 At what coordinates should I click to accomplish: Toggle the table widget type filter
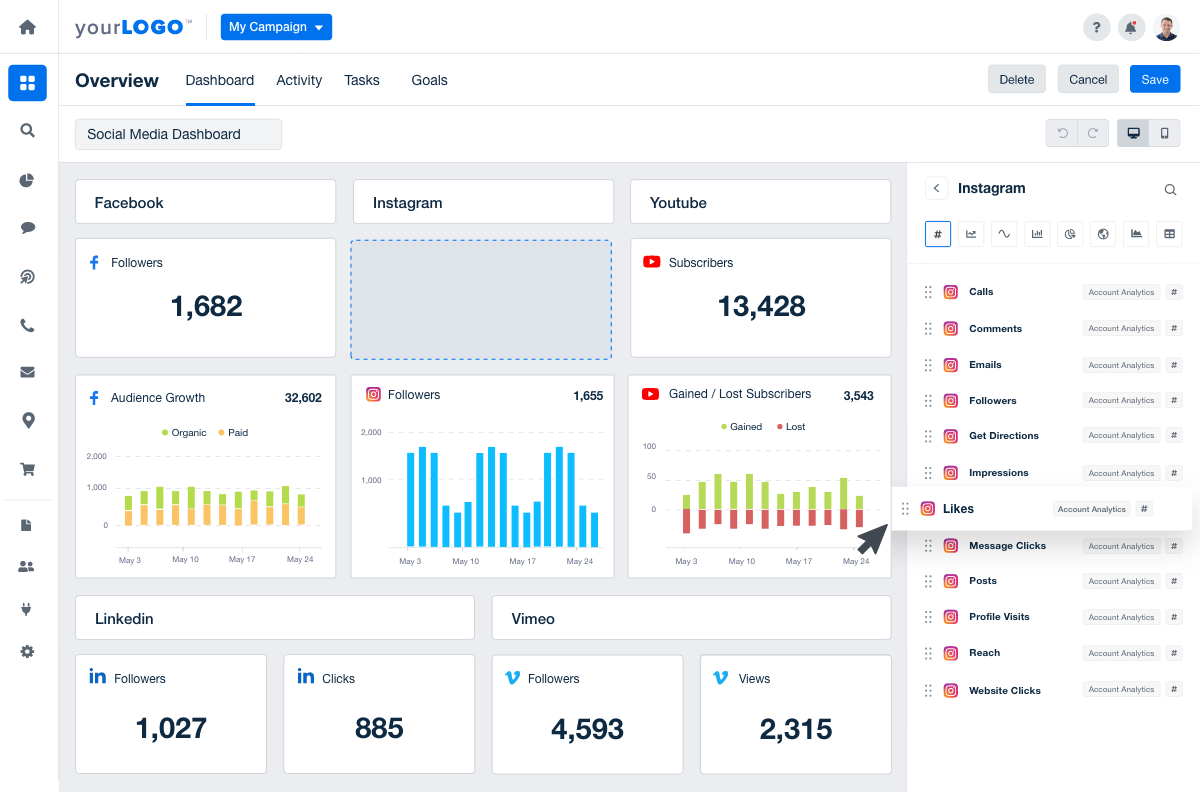click(x=1169, y=234)
